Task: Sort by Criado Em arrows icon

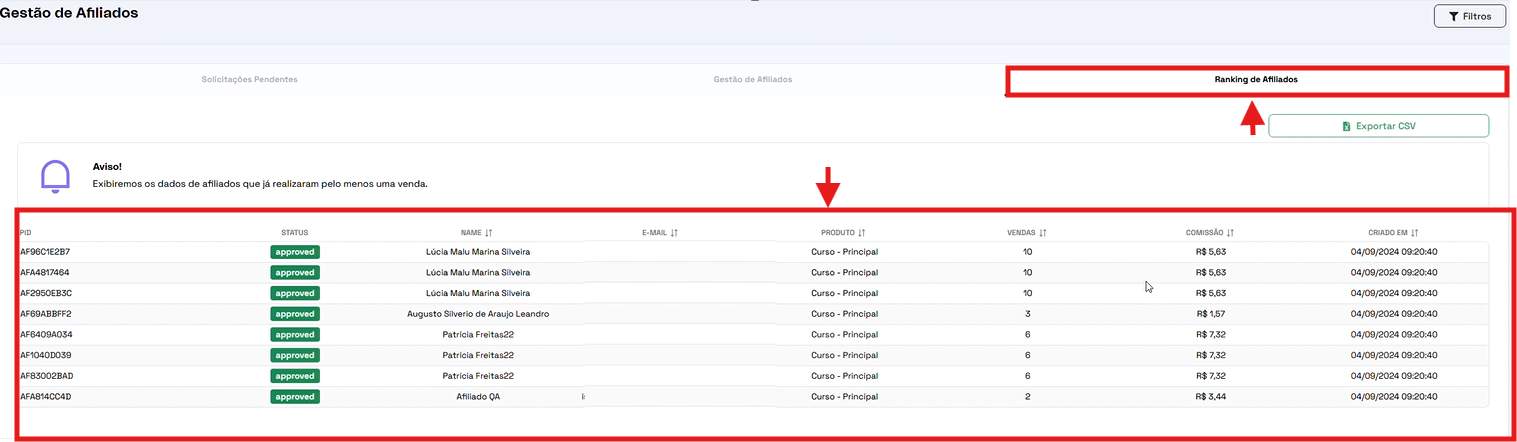Action: [1415, 233]
